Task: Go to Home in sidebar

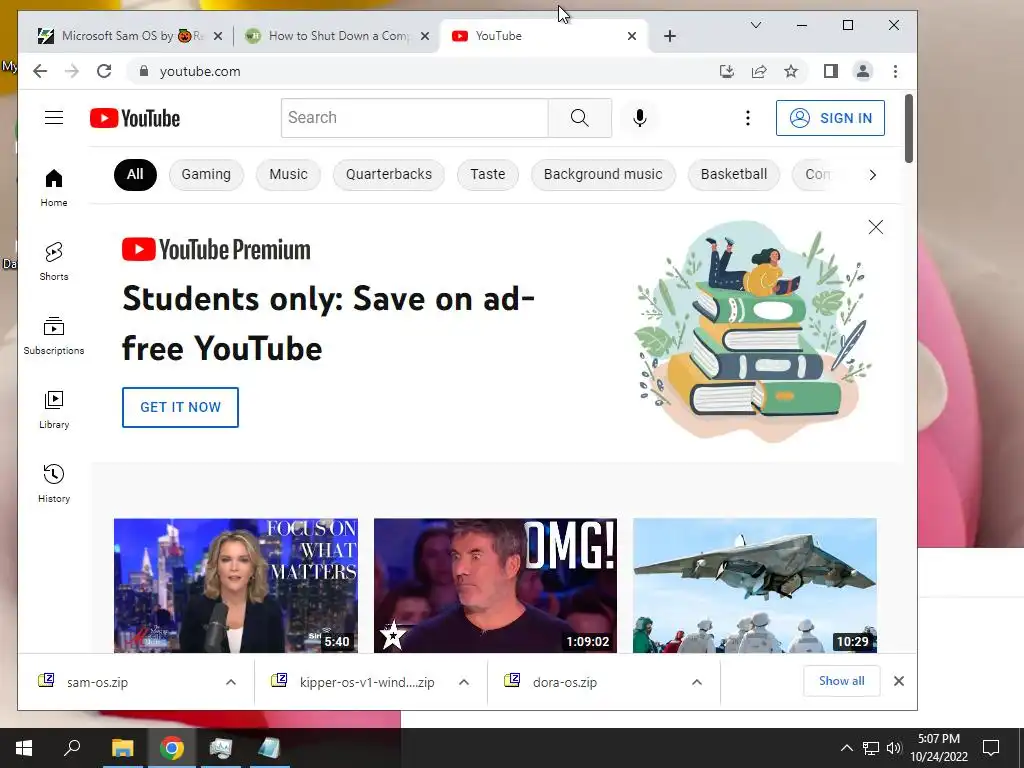Action: coord(54,188)
